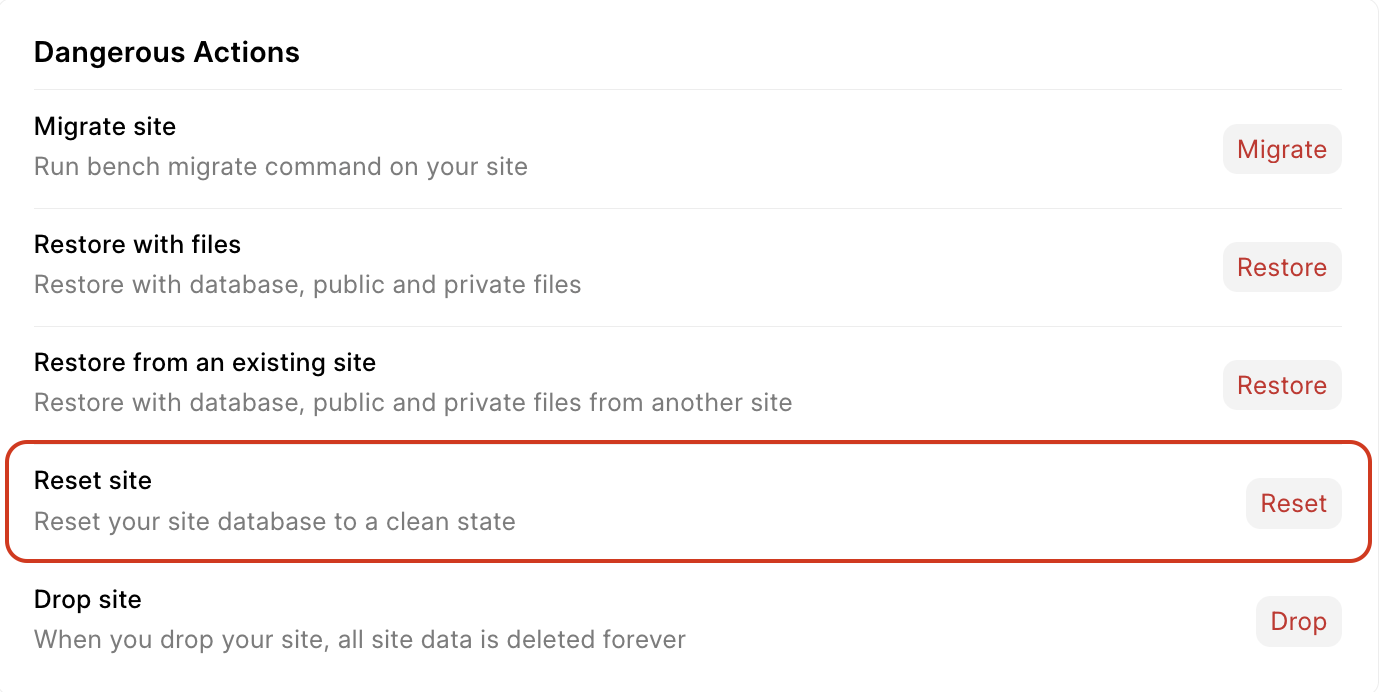Click the red Reset button
Image resolution: width=1390 pixels, height=692 pixels.
click(x=1293, y=503)
